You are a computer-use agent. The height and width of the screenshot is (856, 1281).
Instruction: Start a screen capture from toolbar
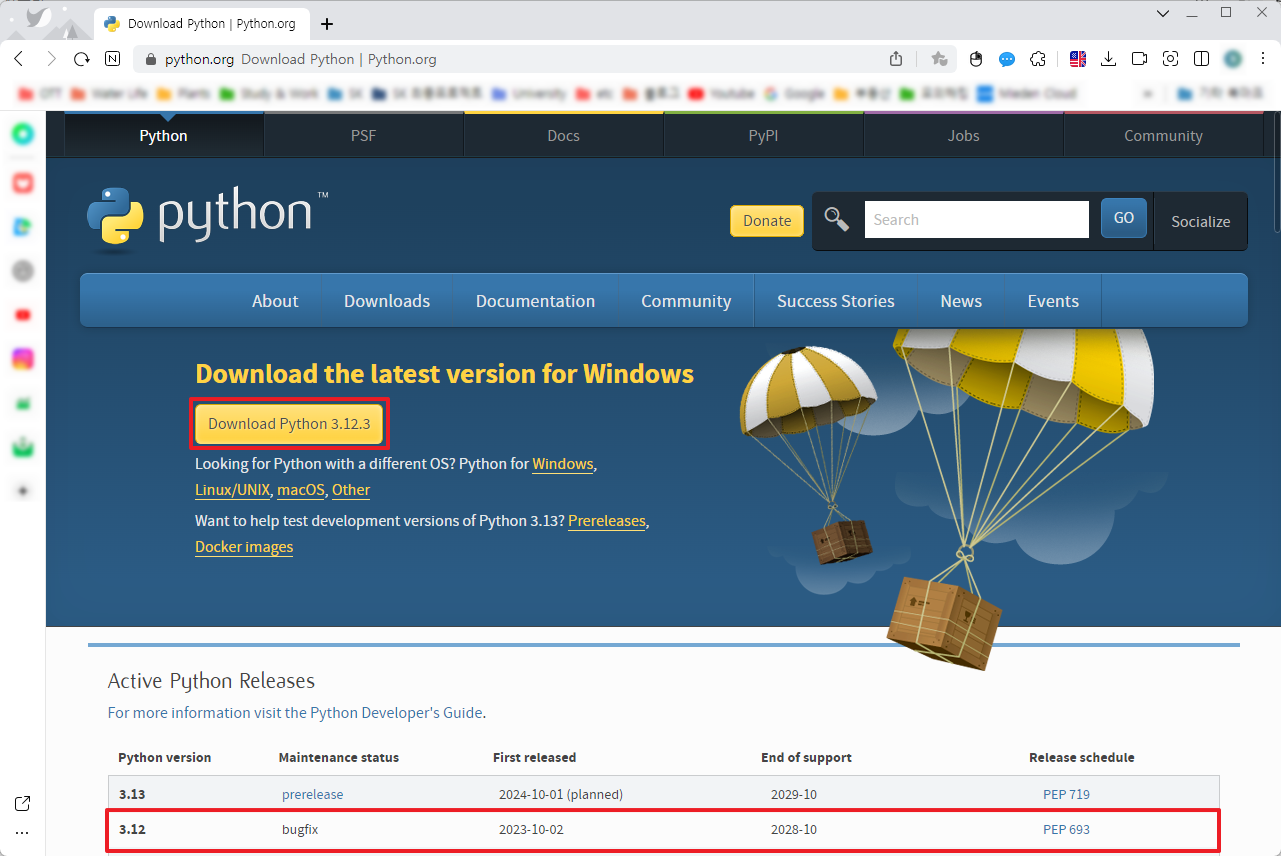point(1170,59)
